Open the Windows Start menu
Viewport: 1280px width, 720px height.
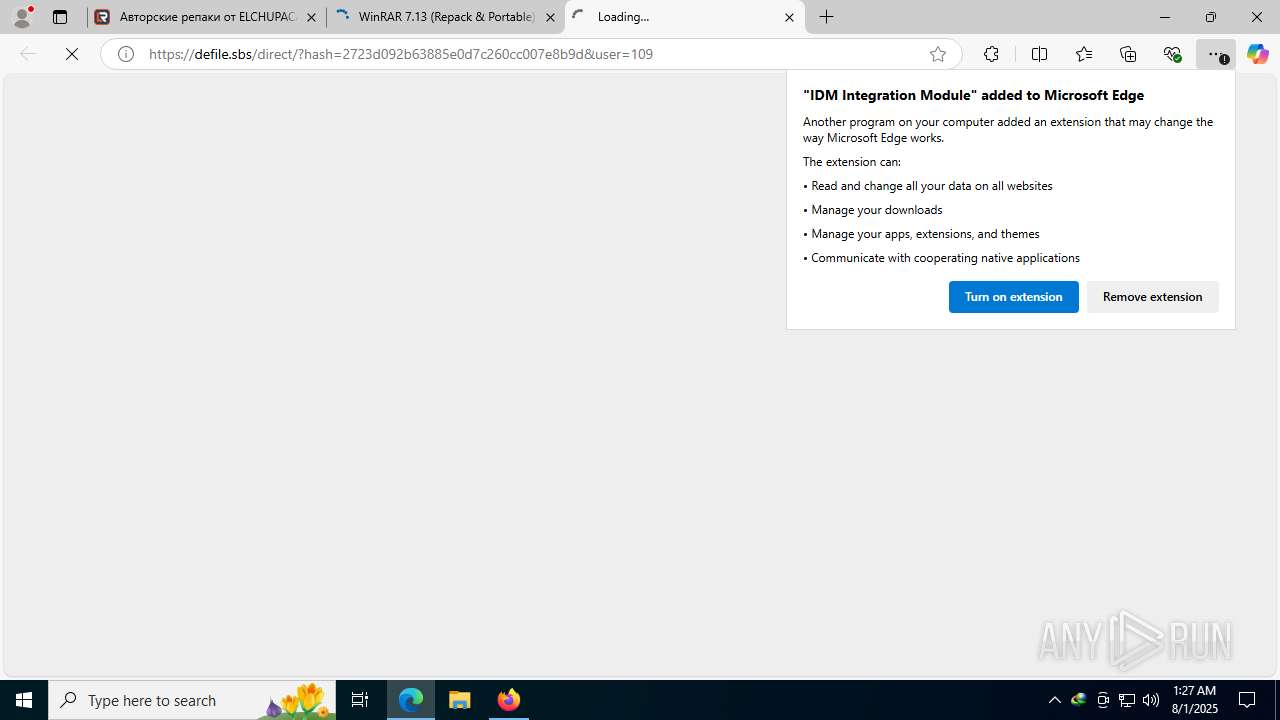click(24, 700)
